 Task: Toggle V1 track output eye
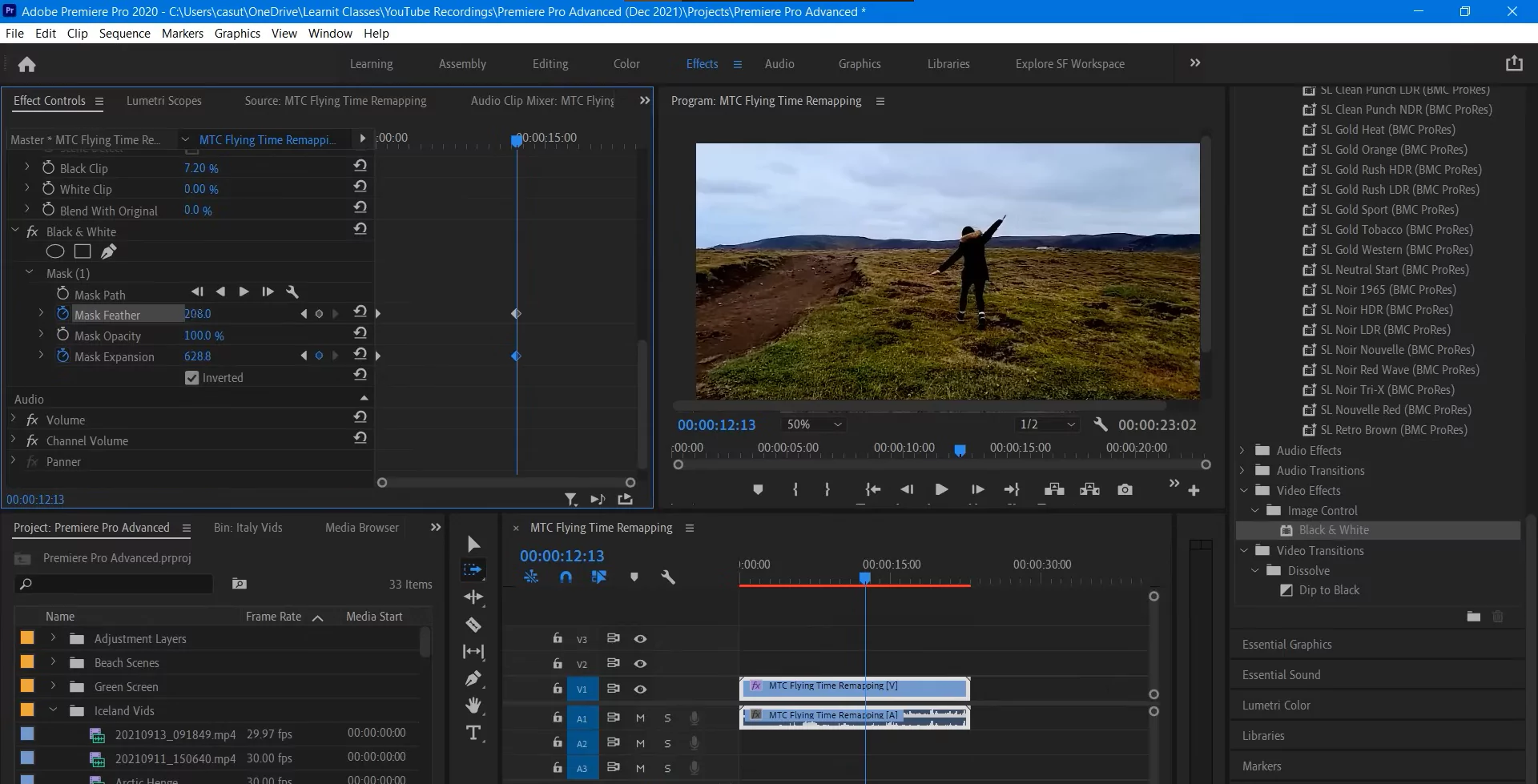640,689
